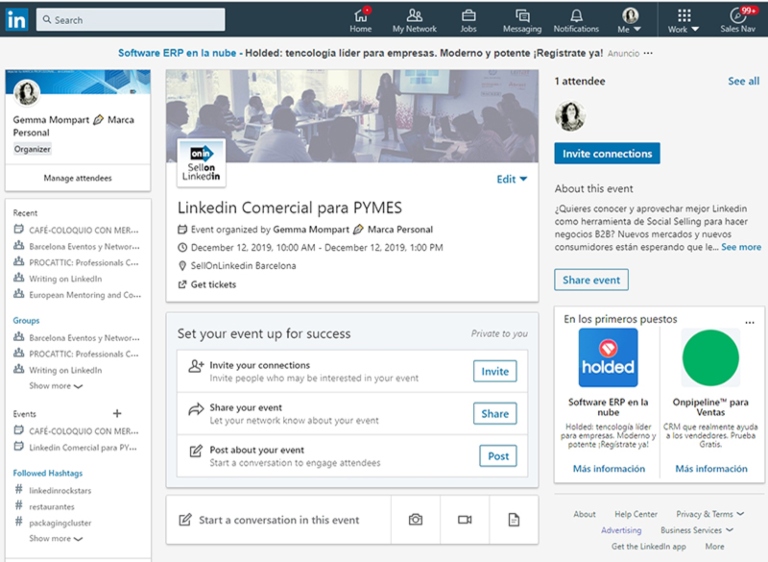The width and height of the screenshot is (768, 562).
Task: Open the Jobs briefcase icon
Action: coord(468,16)
